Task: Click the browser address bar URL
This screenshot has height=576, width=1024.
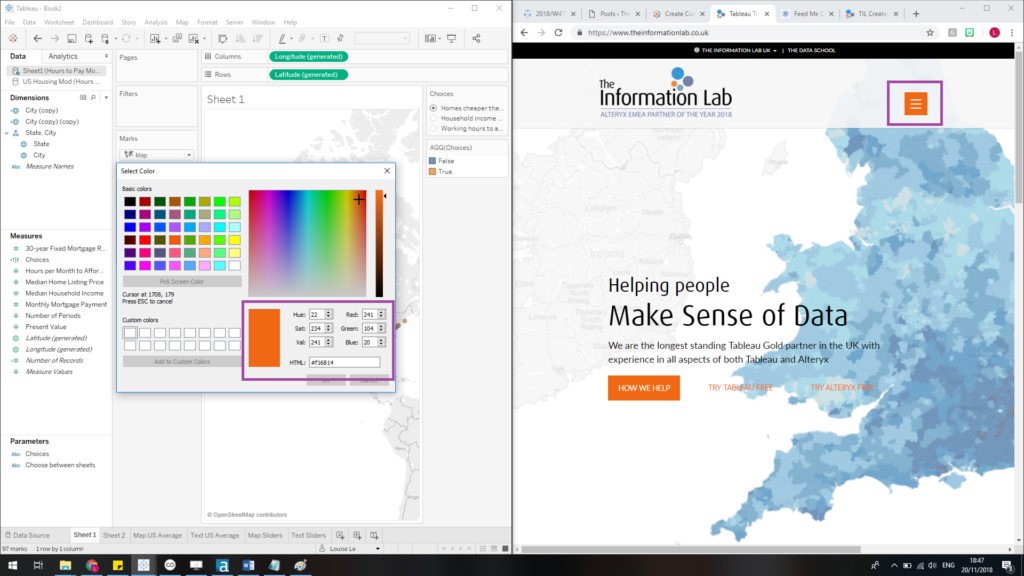Action: [648, 33]
